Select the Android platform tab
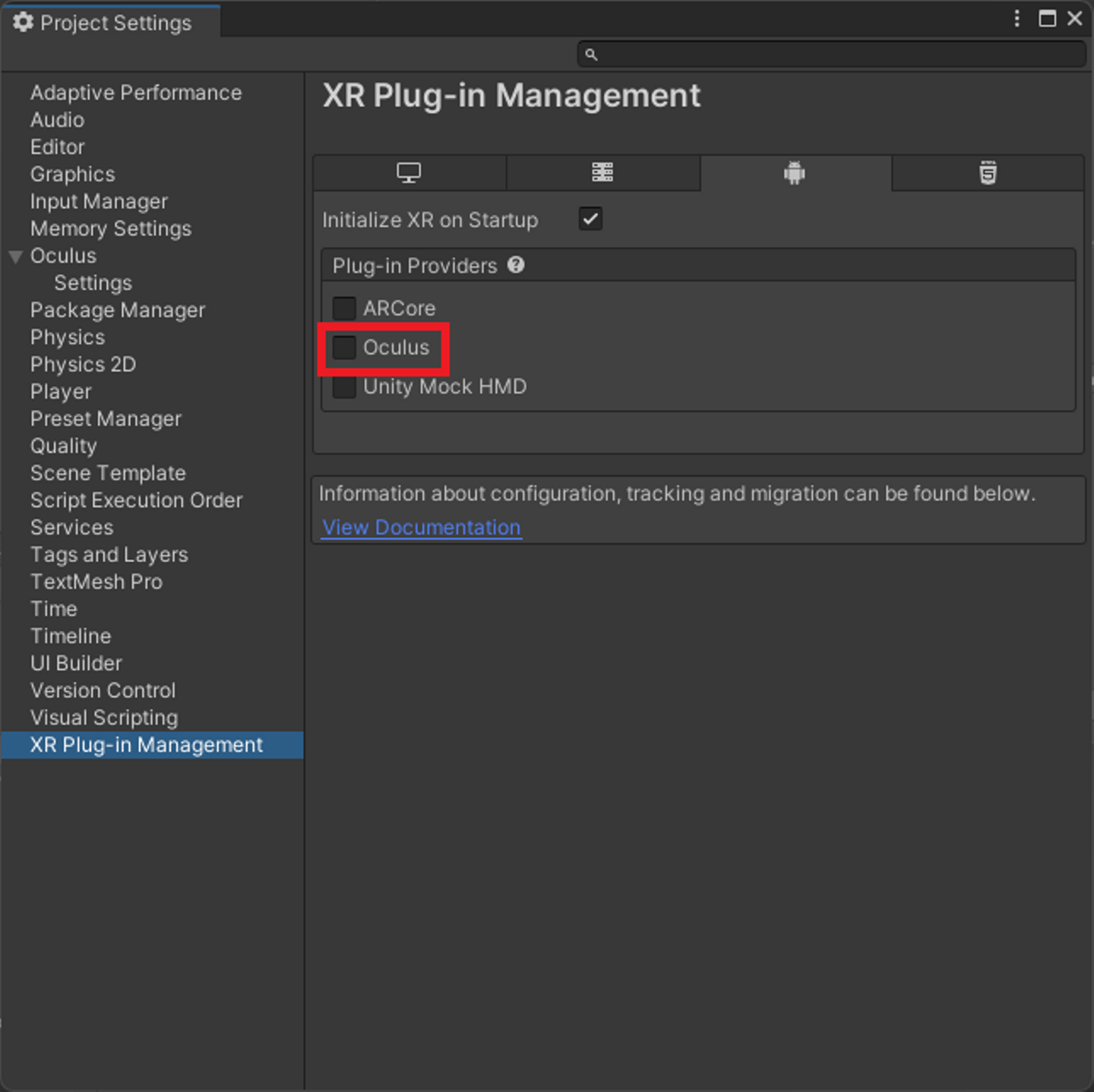This screenshot has height=1092, width=1094. (795, 173)
